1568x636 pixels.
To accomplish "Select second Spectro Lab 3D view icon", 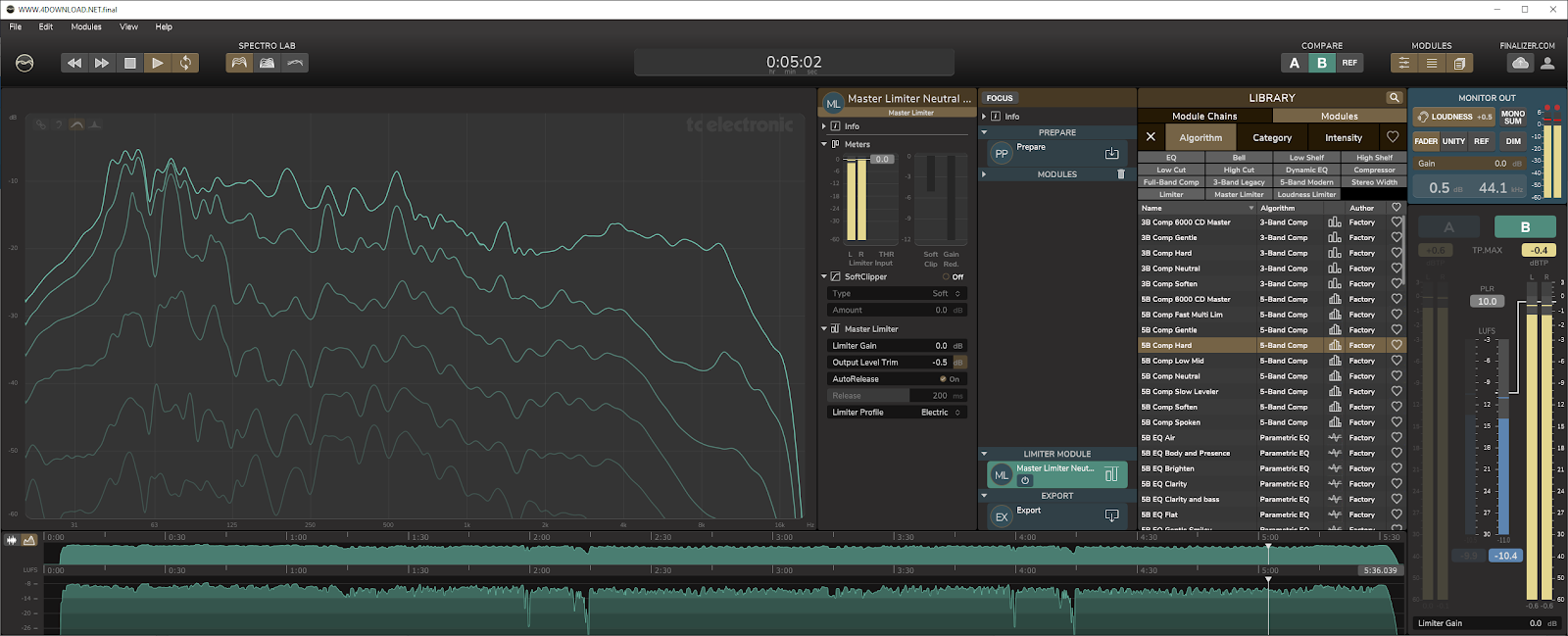I will click(x=267, y=63).
